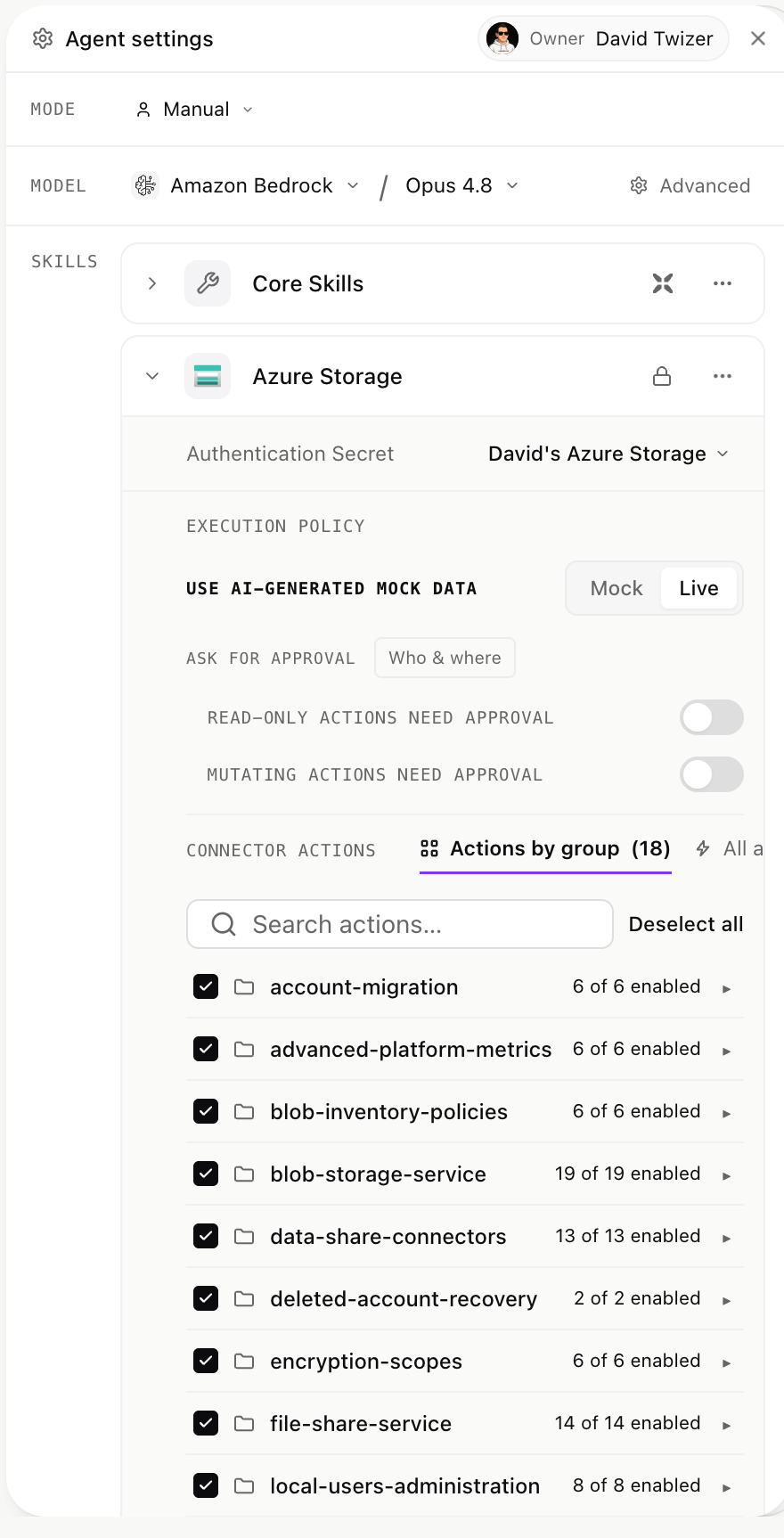Click the folder icon for blob-inventory-policies

tap(244, 1111)
